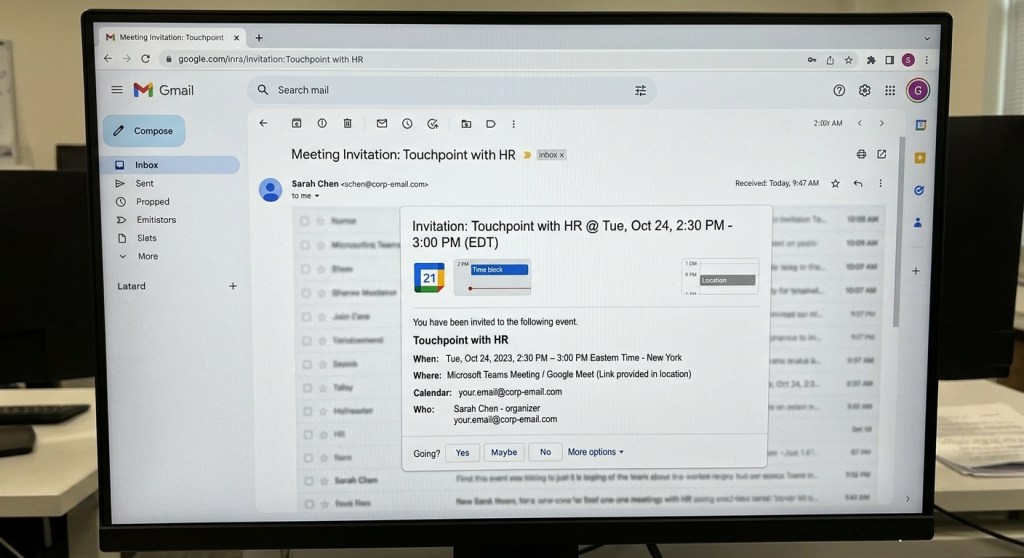
Task: Reply to Sarah Chen's email
Action: [858, 184]
